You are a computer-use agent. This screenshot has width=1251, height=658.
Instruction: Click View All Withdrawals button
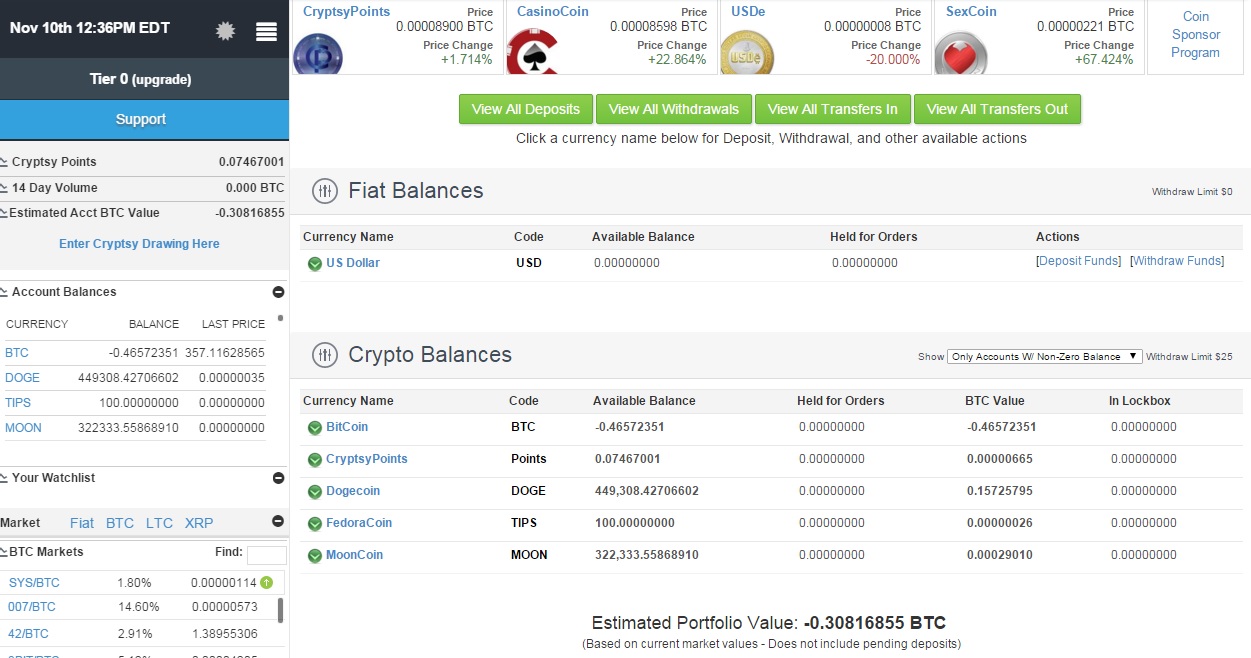(674, 109)
